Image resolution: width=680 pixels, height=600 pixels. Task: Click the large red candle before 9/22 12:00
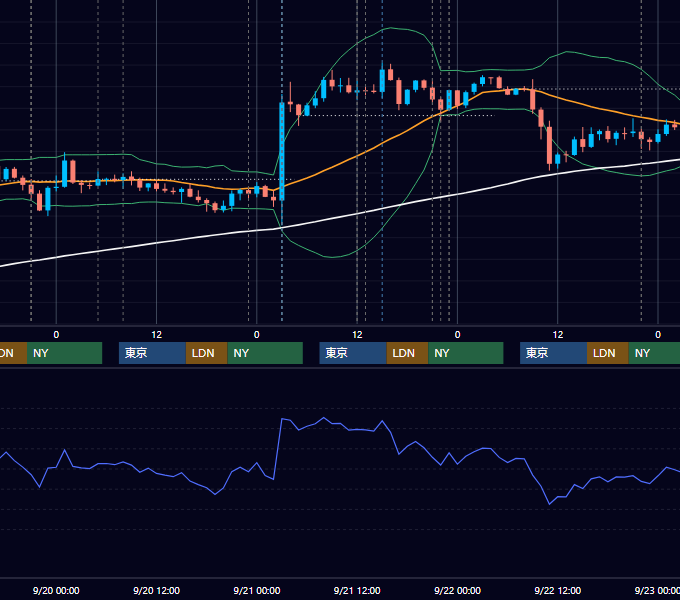click(549, 145)
